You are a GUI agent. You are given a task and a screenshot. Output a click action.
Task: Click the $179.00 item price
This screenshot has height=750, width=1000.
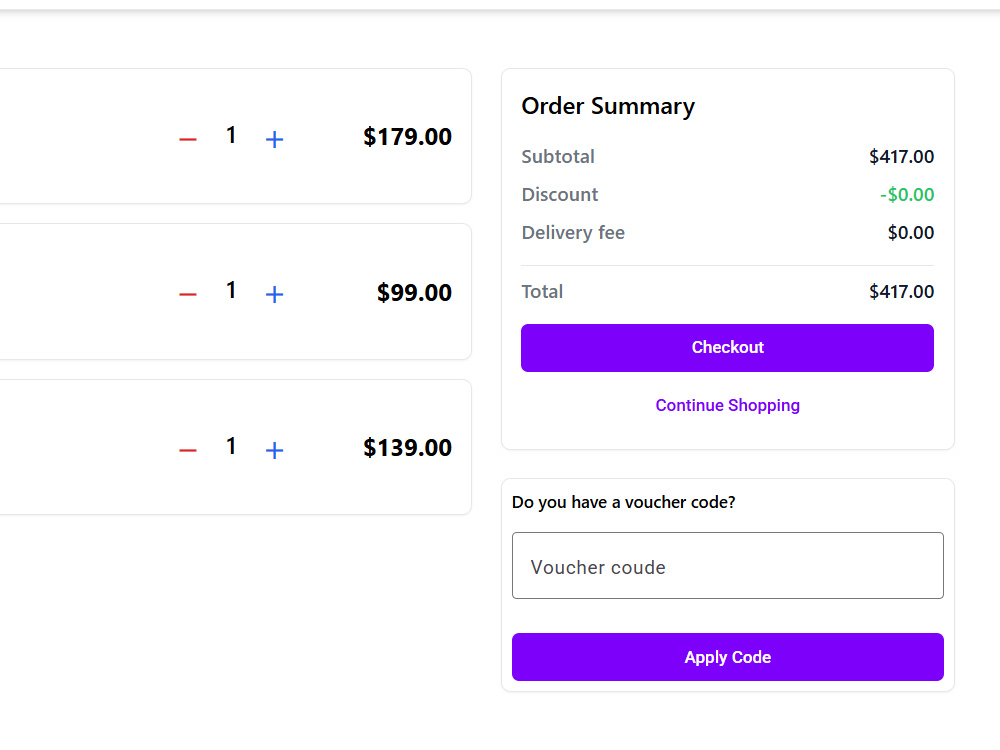click(408, 136)
